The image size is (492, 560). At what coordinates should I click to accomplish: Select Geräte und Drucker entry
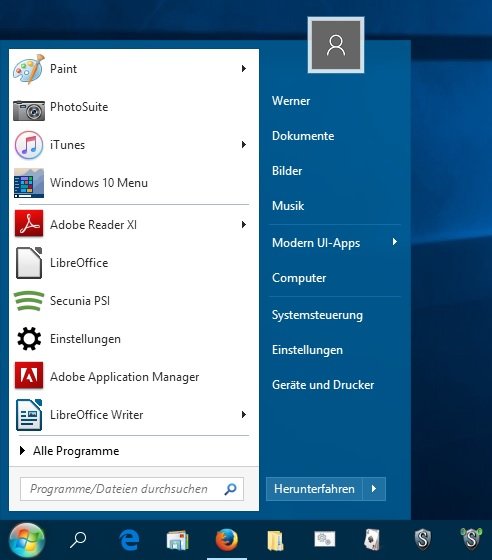pyautogui.click(x=323, y=385)
